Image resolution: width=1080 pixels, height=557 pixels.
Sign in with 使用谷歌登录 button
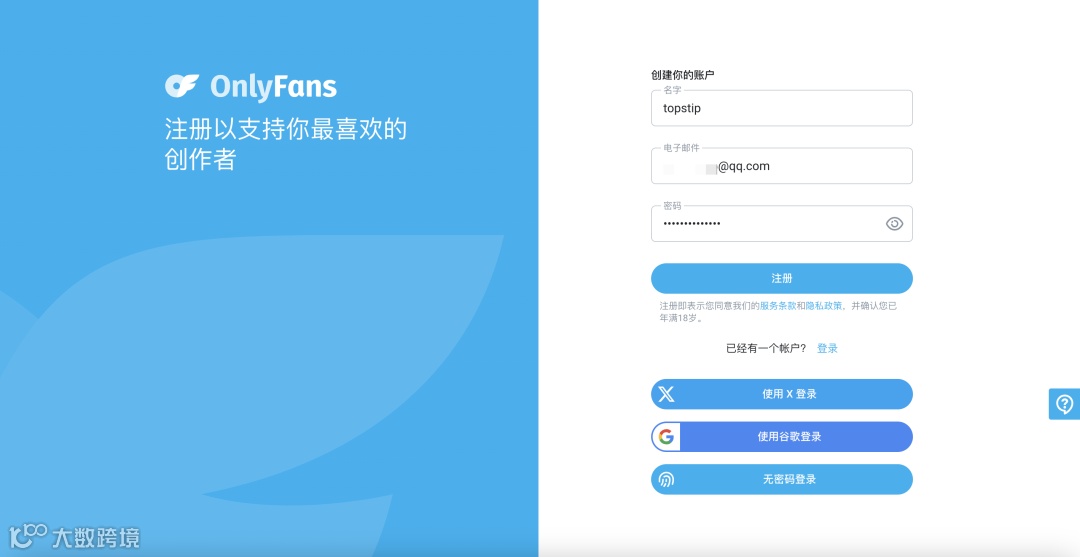[782, 437]
